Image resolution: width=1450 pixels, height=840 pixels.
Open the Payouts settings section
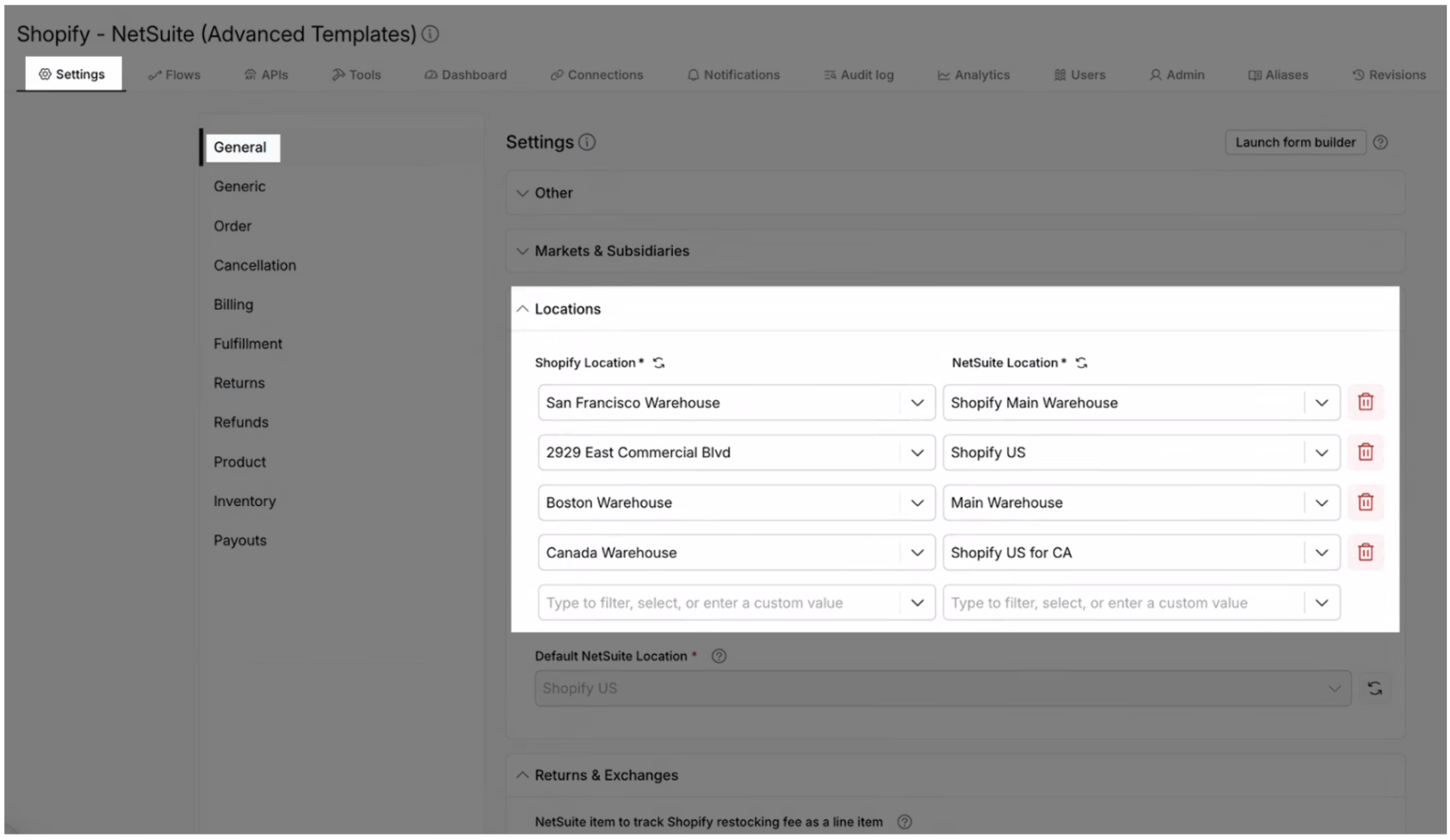[x=240, y=541]
